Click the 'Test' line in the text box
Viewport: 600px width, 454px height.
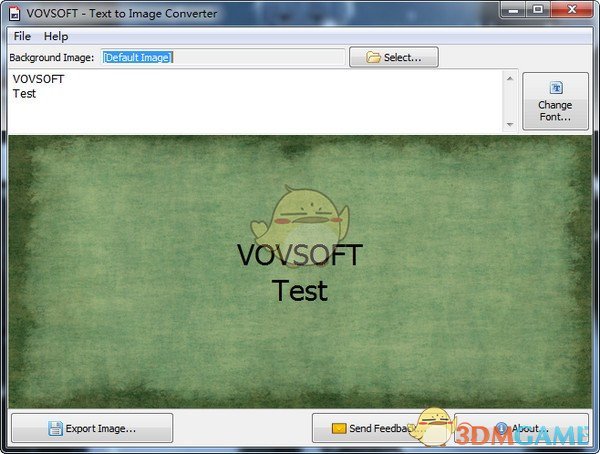[x=24, y=94]
